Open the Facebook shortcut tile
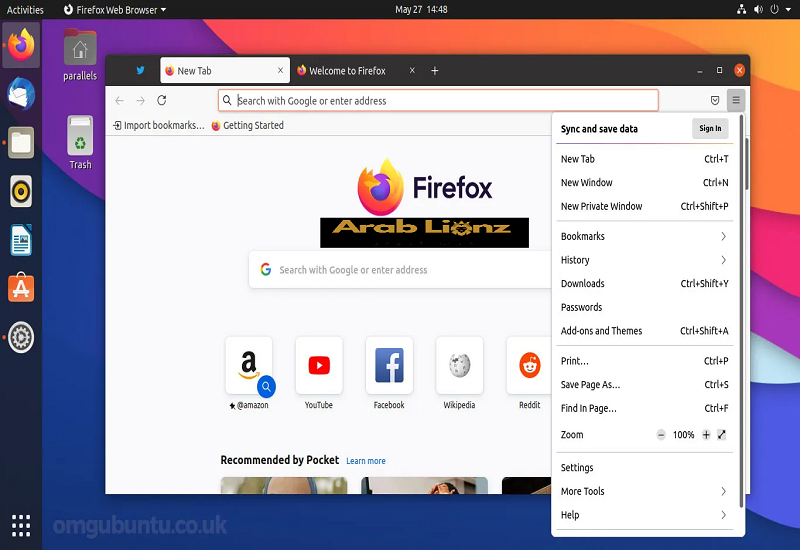 click(x=389, y=365)
